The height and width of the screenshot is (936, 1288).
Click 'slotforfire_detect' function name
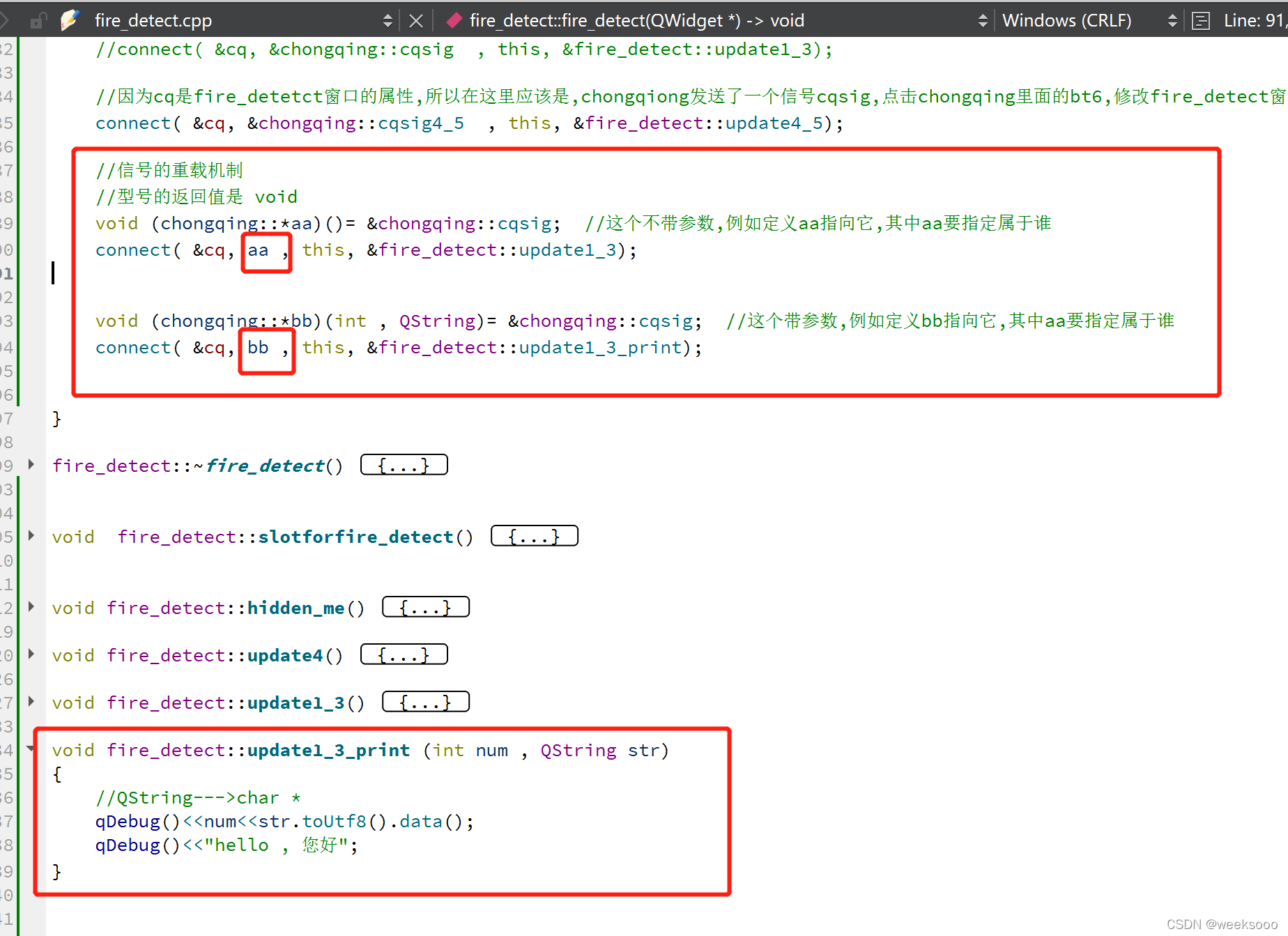356,537
